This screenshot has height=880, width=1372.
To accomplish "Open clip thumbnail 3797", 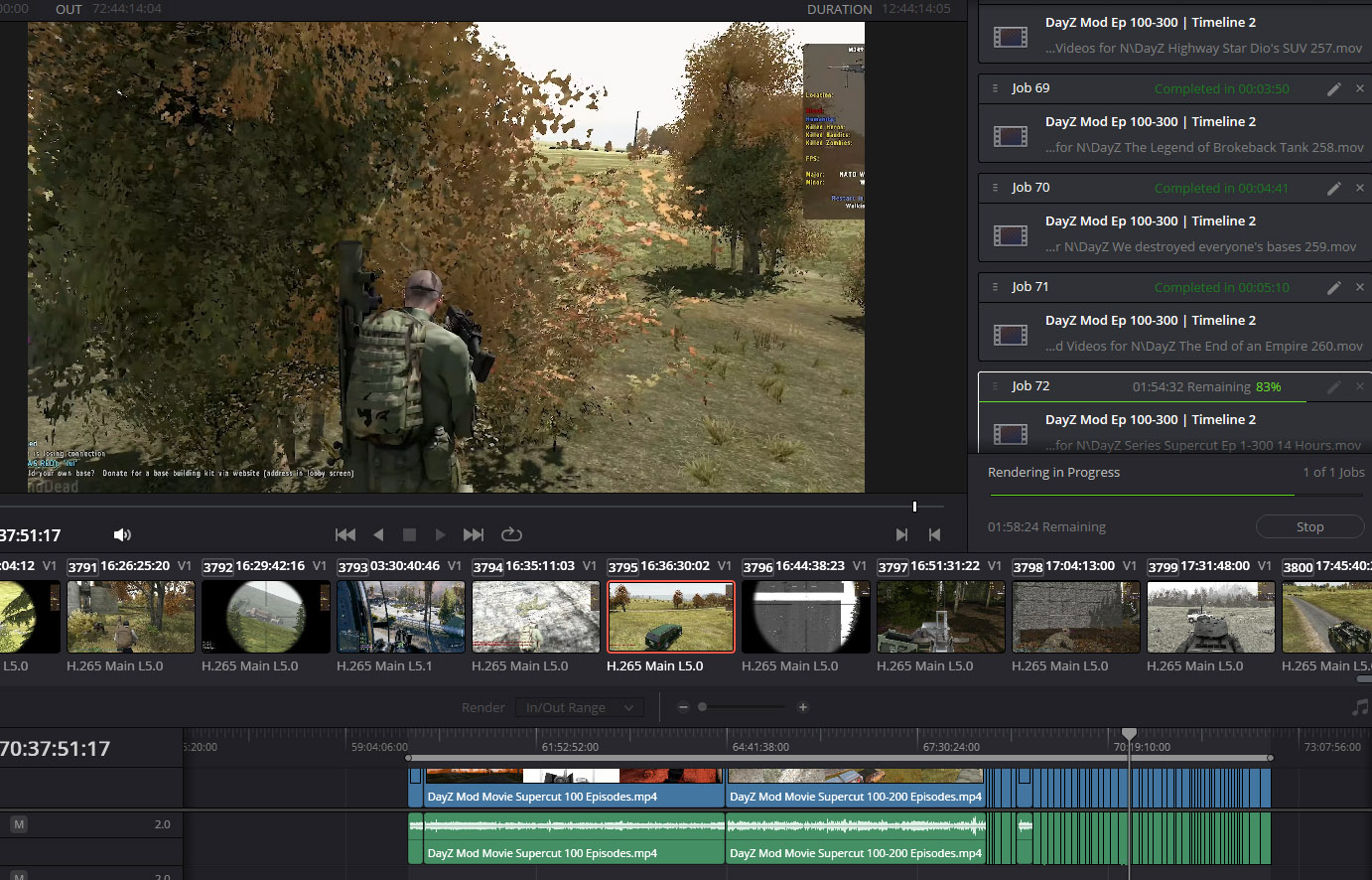I will tap(941, 617).
